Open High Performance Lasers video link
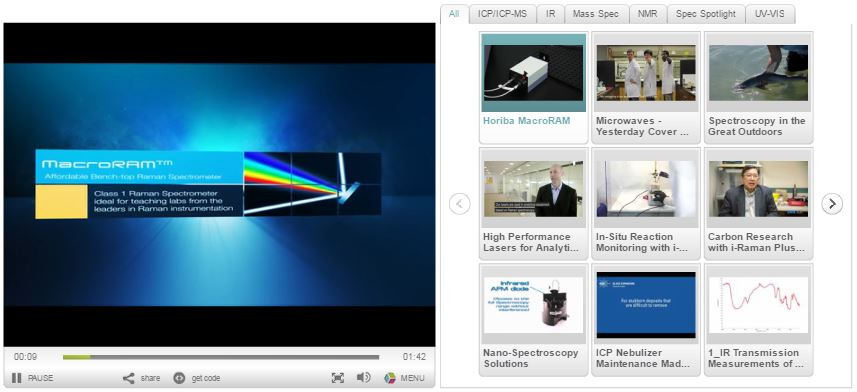This screenshot has height=392, width=857. (530, 242)
